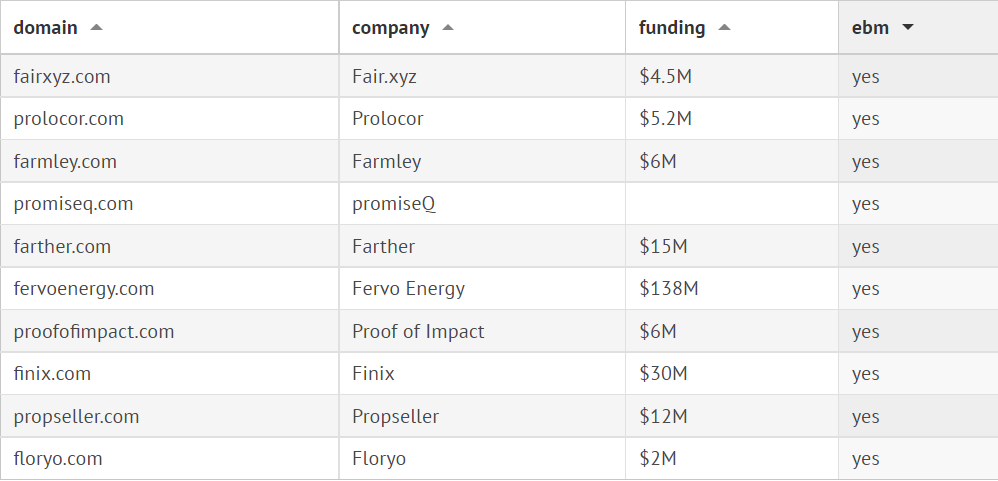Click the $2M funding cell
Image resolution: width=998 pixels, height=481 pixels.
coord(658,459)
